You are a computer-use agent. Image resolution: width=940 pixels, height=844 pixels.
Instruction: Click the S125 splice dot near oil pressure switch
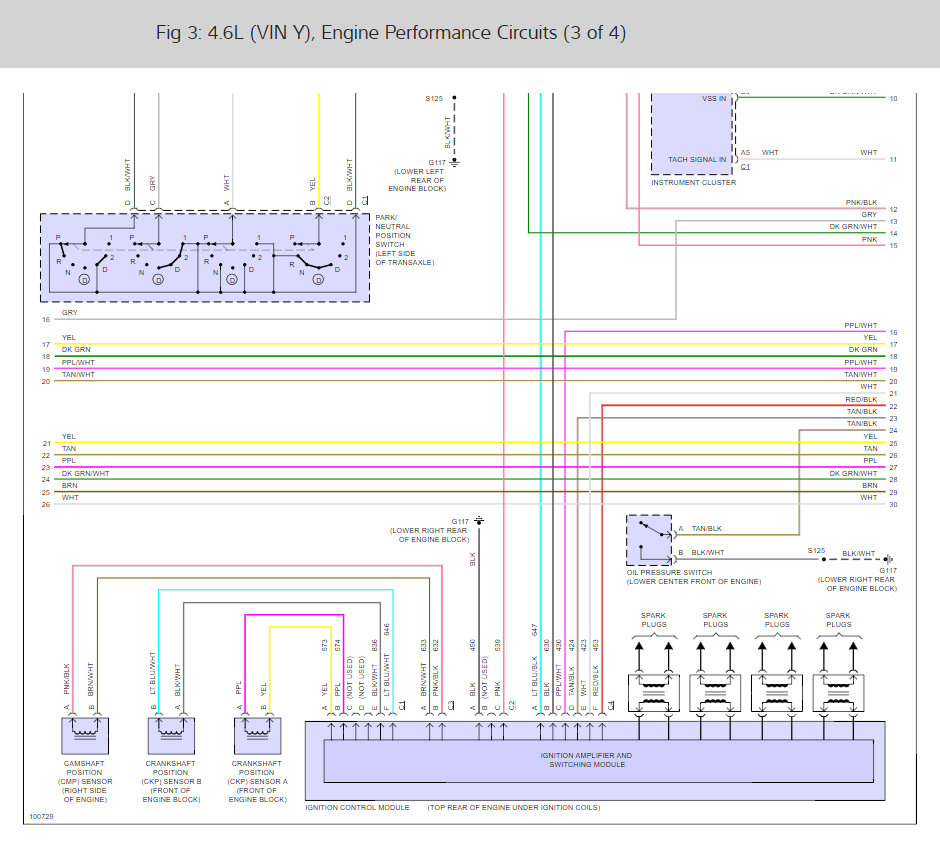pyautogui.click(x=824, y=559)
